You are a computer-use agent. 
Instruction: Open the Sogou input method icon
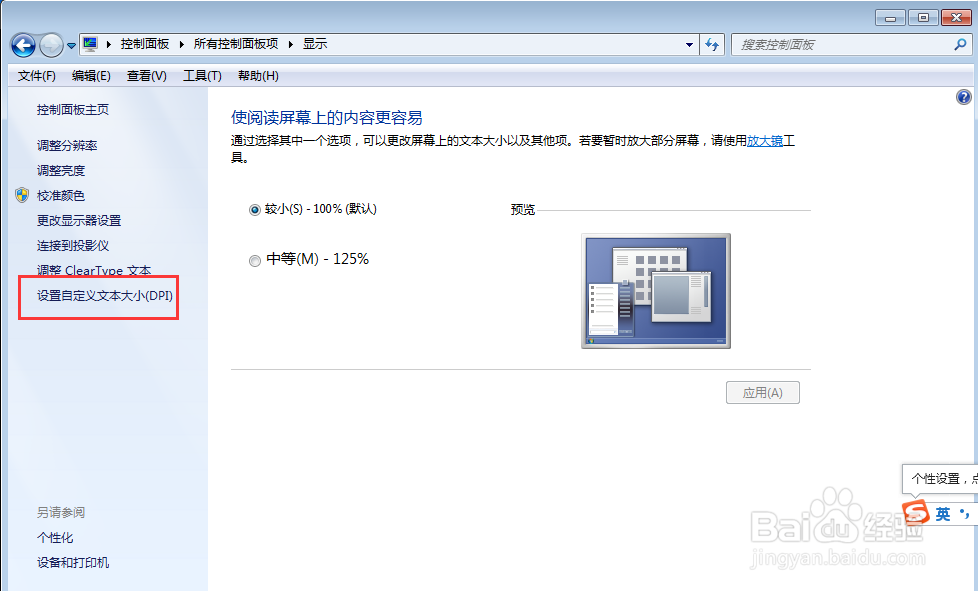coord(915,513)
